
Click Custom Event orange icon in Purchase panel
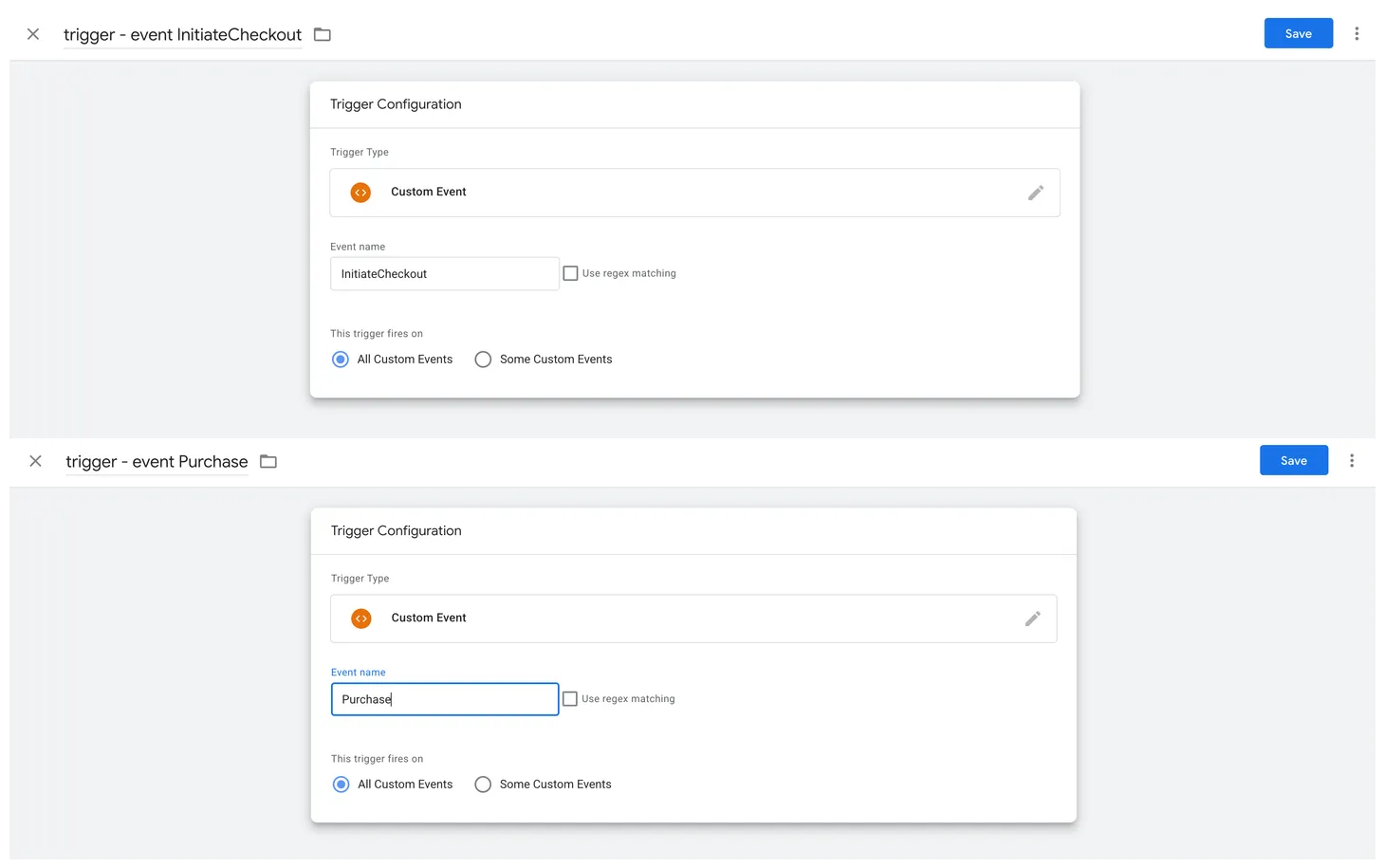[x=361, y=619]
